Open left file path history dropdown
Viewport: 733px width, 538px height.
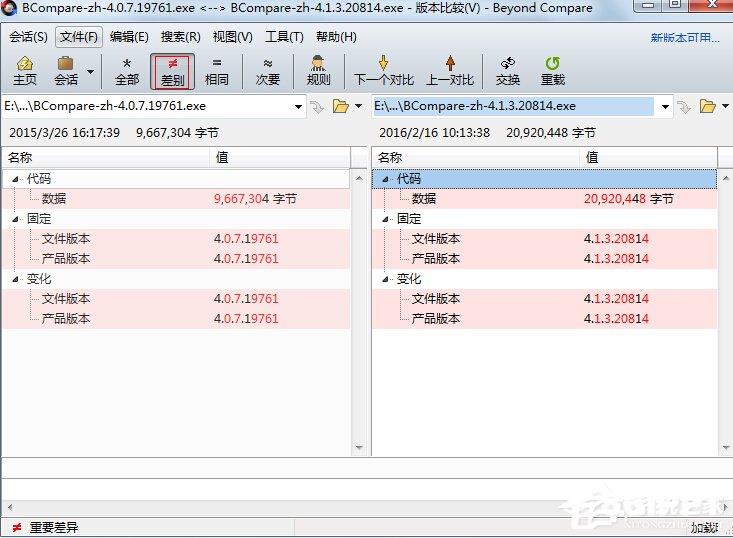point(298,107)
